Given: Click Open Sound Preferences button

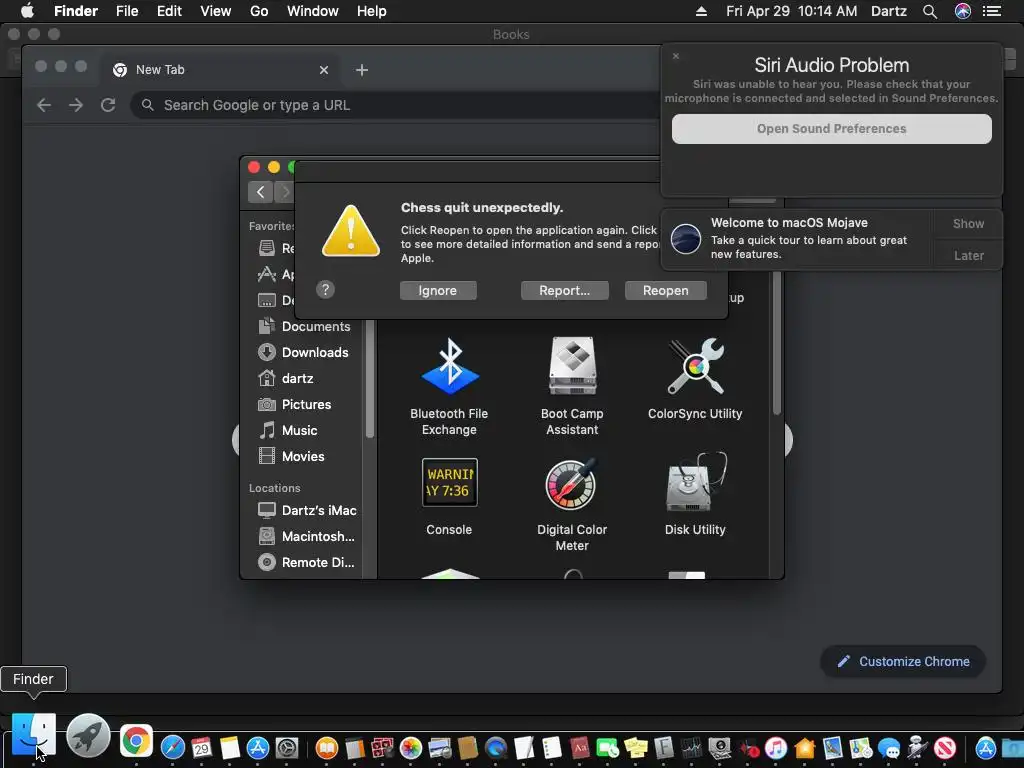Looking at the screenshot, I should pyautogui.click(x=831, y=129).
